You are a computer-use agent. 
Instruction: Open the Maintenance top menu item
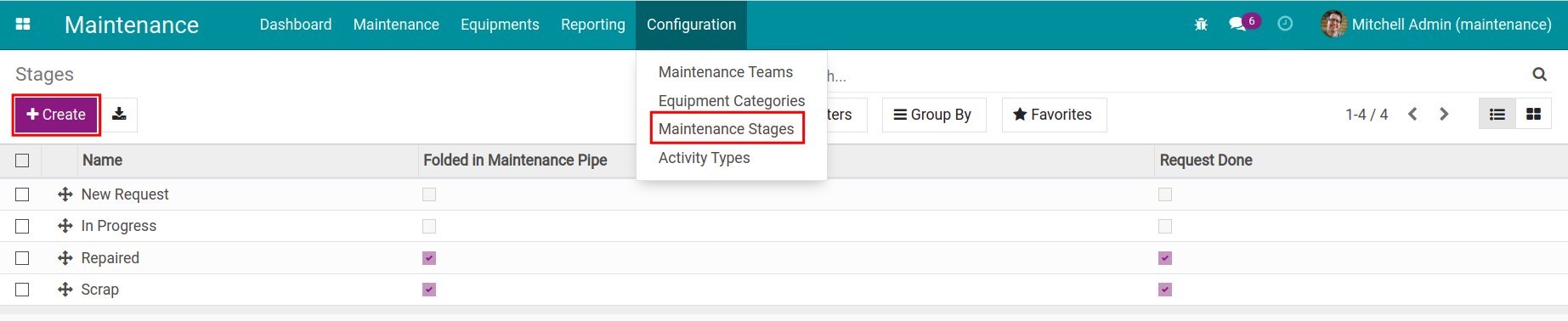pos(396,25)
